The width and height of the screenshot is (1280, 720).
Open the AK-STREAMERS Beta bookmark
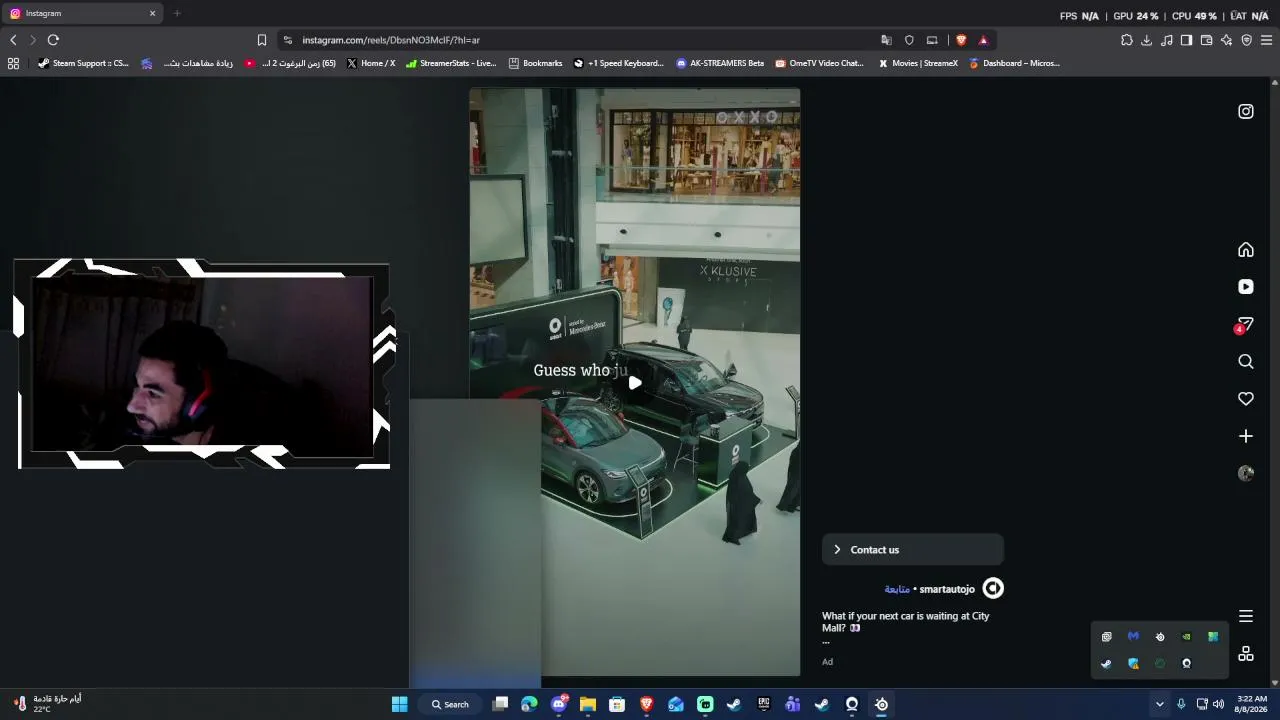pos(720,63)
